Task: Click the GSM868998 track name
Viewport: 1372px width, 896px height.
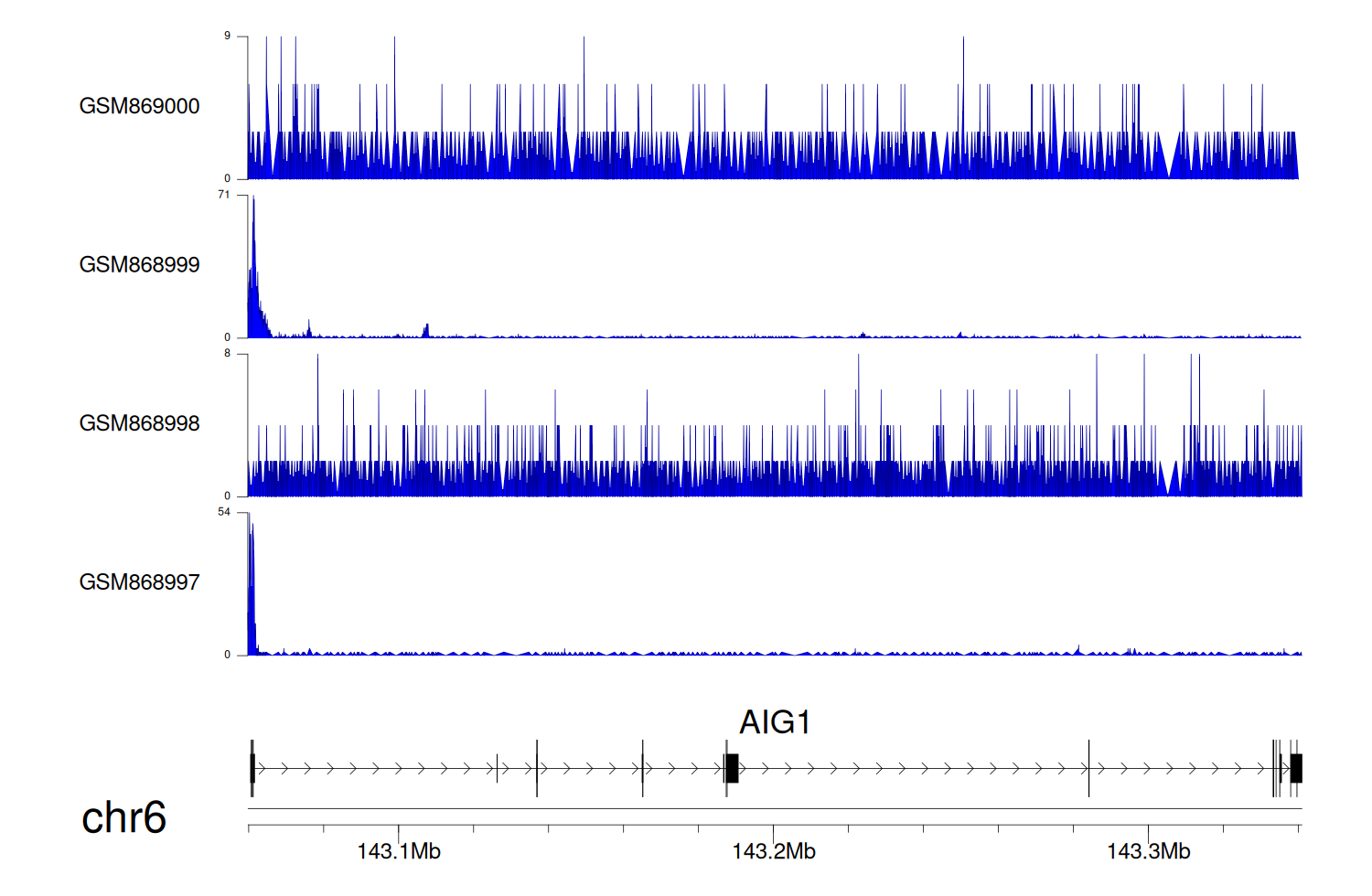Action: [x=139, y=423]
